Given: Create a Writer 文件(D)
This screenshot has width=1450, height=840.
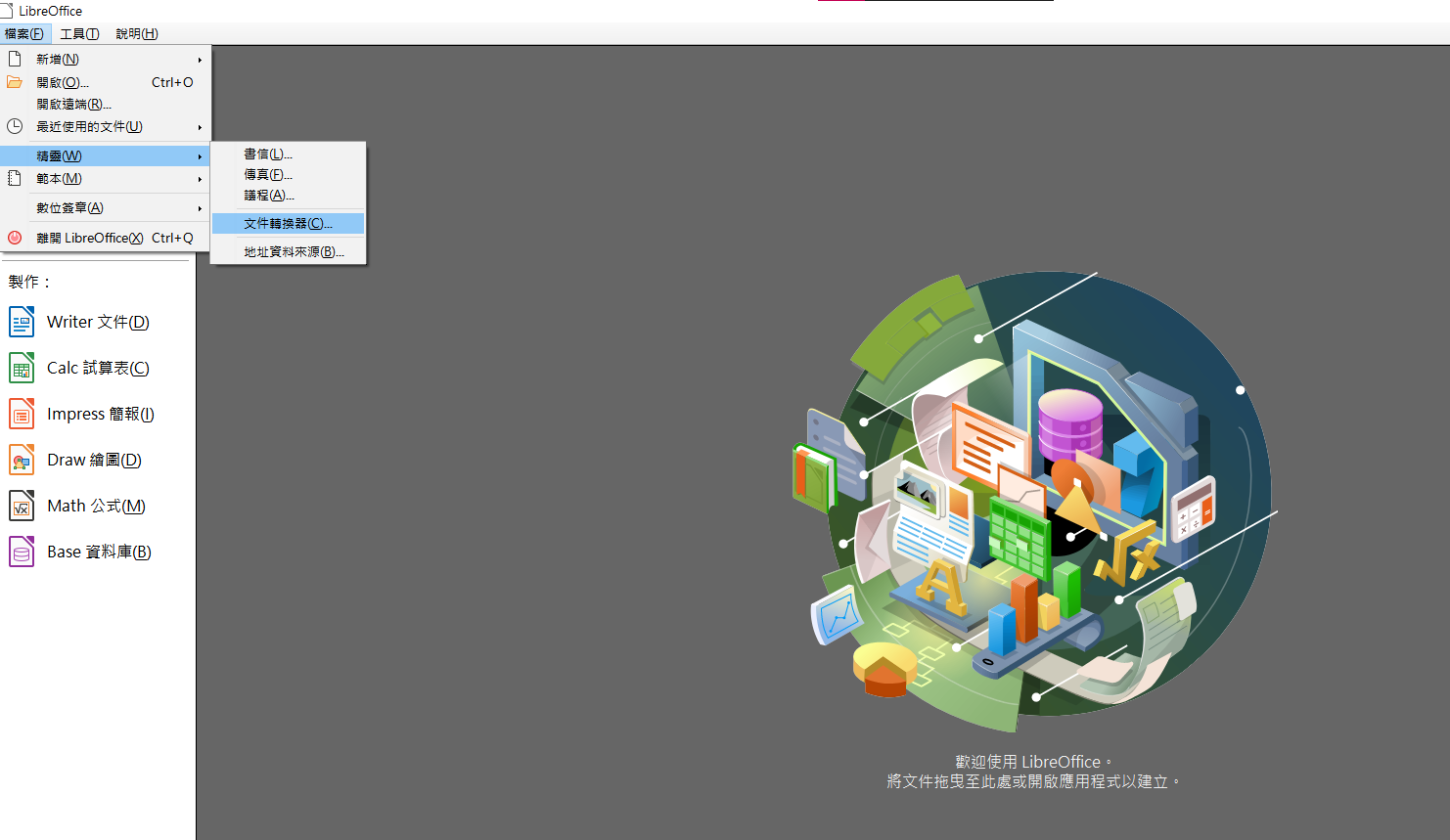Looking at the screenshot, I should [x=98, y=322].
